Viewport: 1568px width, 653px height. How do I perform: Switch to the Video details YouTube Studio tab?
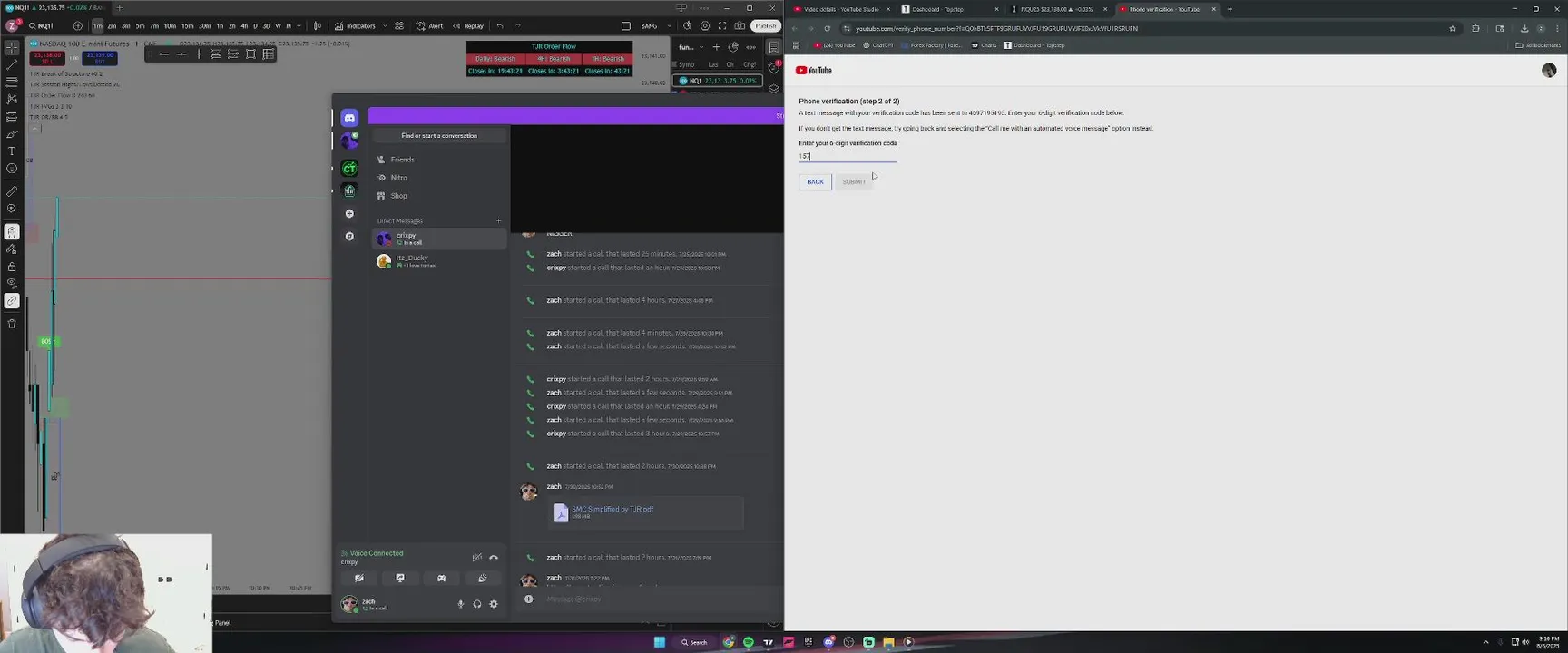pos(841,9)
